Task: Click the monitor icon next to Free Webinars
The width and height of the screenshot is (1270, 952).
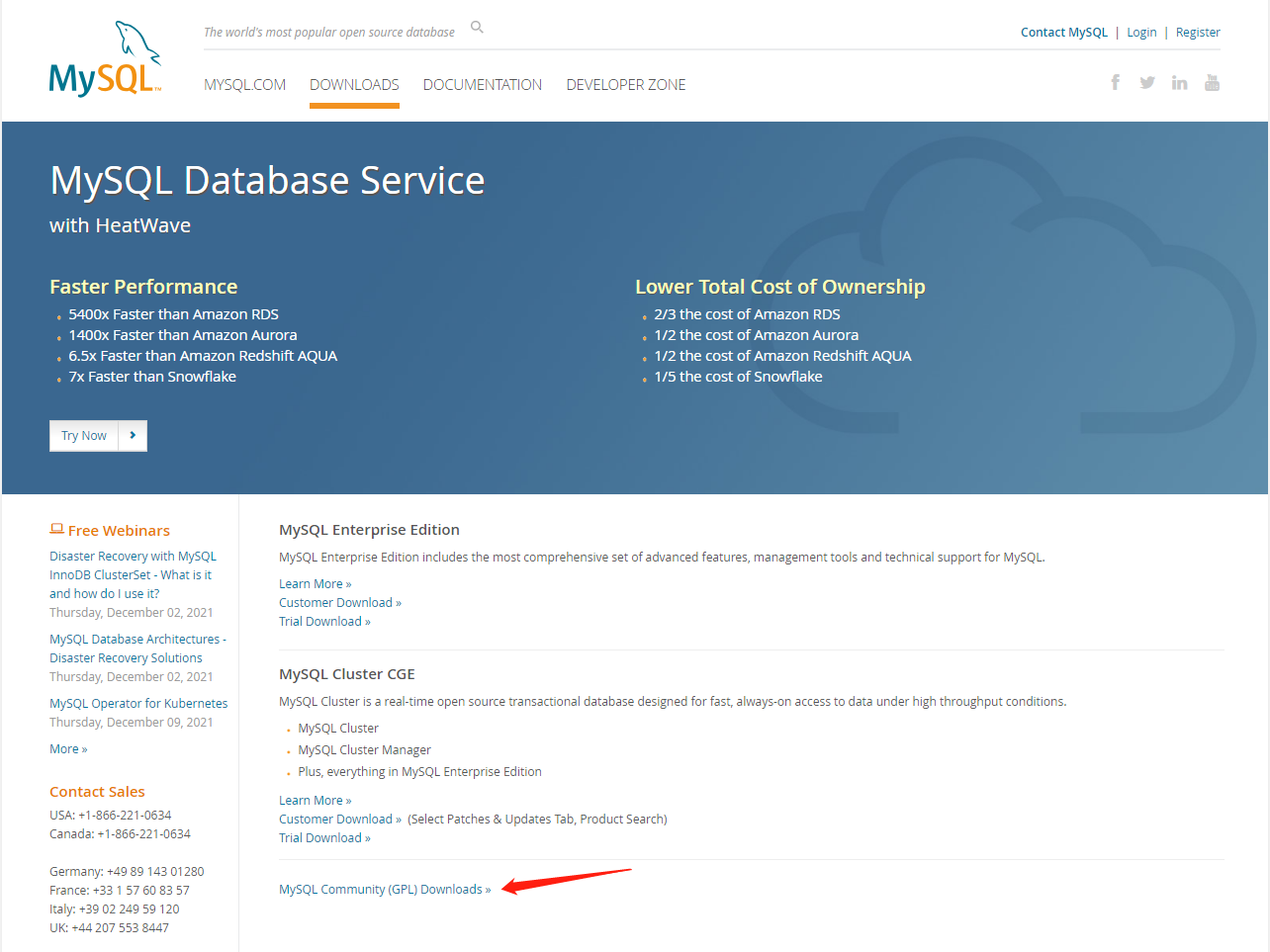Action: [56, 529]
